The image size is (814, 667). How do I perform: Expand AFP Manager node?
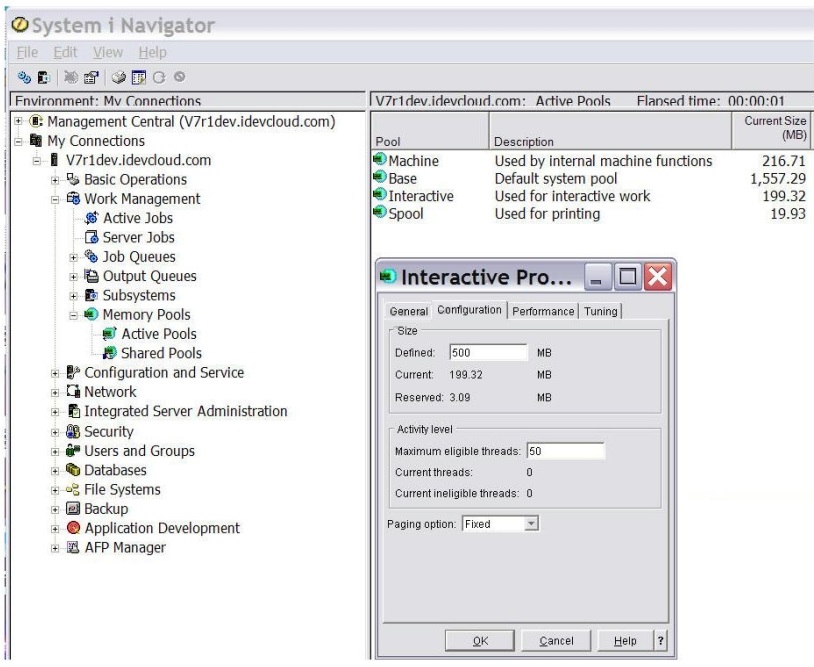pyautogui.click(x=55, y=548)
